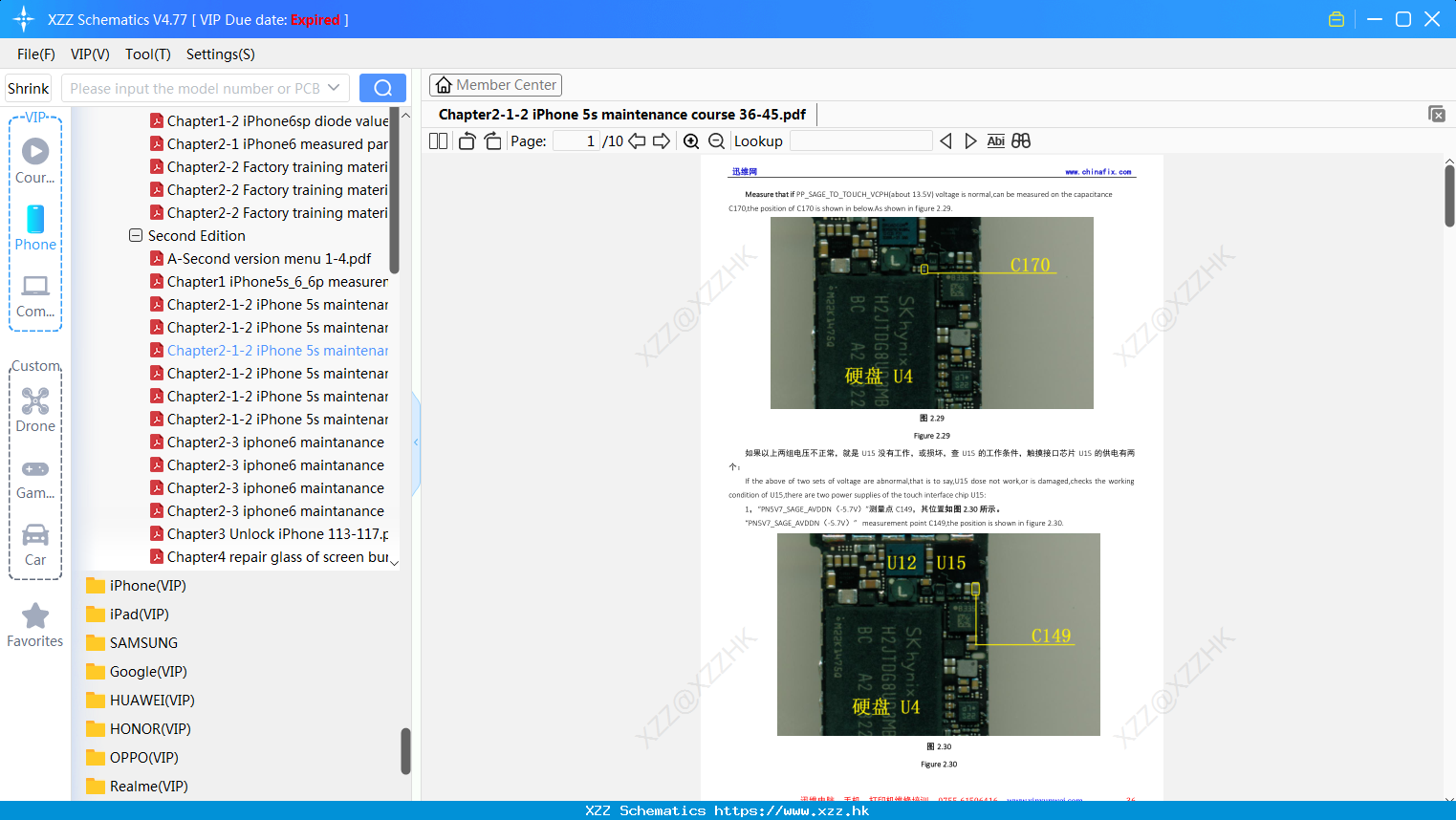Viewport: 1456px width, 820px height.
Task: Click the XZZ Schematics logo icon
Action: click(24, 19)
